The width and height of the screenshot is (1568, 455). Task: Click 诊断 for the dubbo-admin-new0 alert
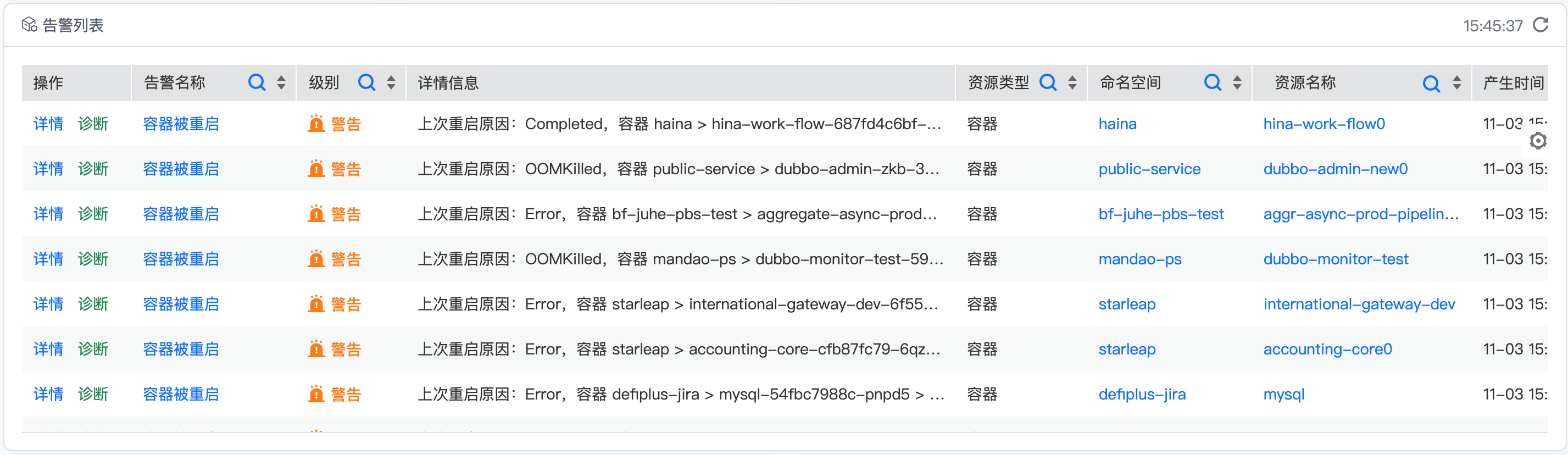pos(93,169)
